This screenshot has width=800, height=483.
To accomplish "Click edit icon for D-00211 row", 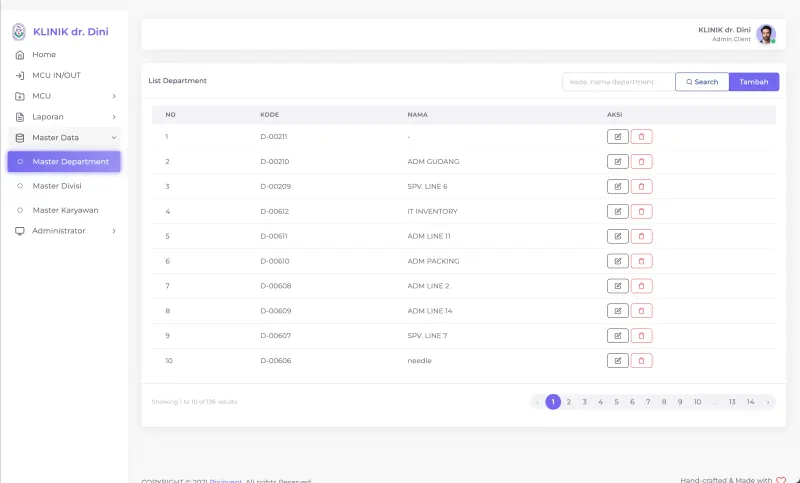I will tap(617, 137).
